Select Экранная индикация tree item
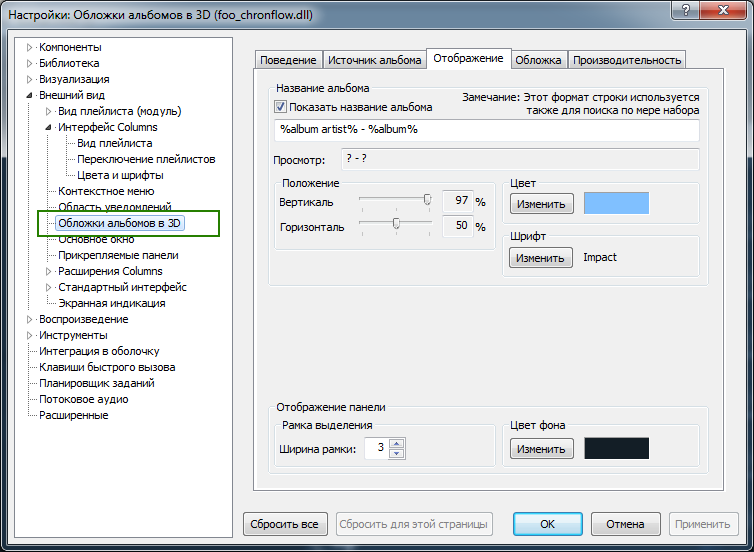Viewport: 754px width, 552px height. tap(112, 303)
